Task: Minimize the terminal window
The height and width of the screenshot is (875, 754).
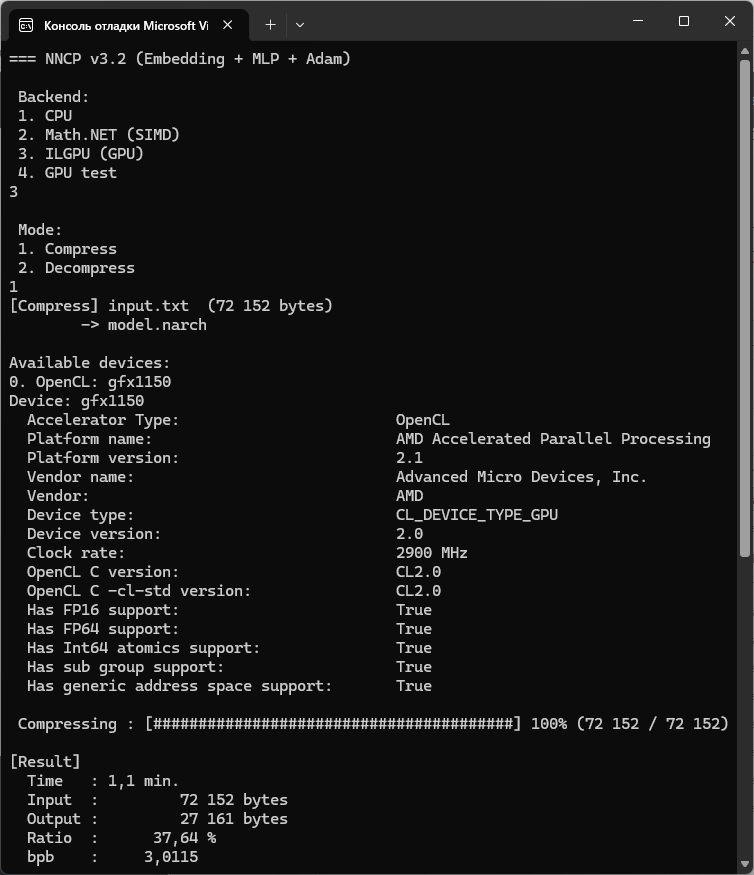Action: point(638,21)
